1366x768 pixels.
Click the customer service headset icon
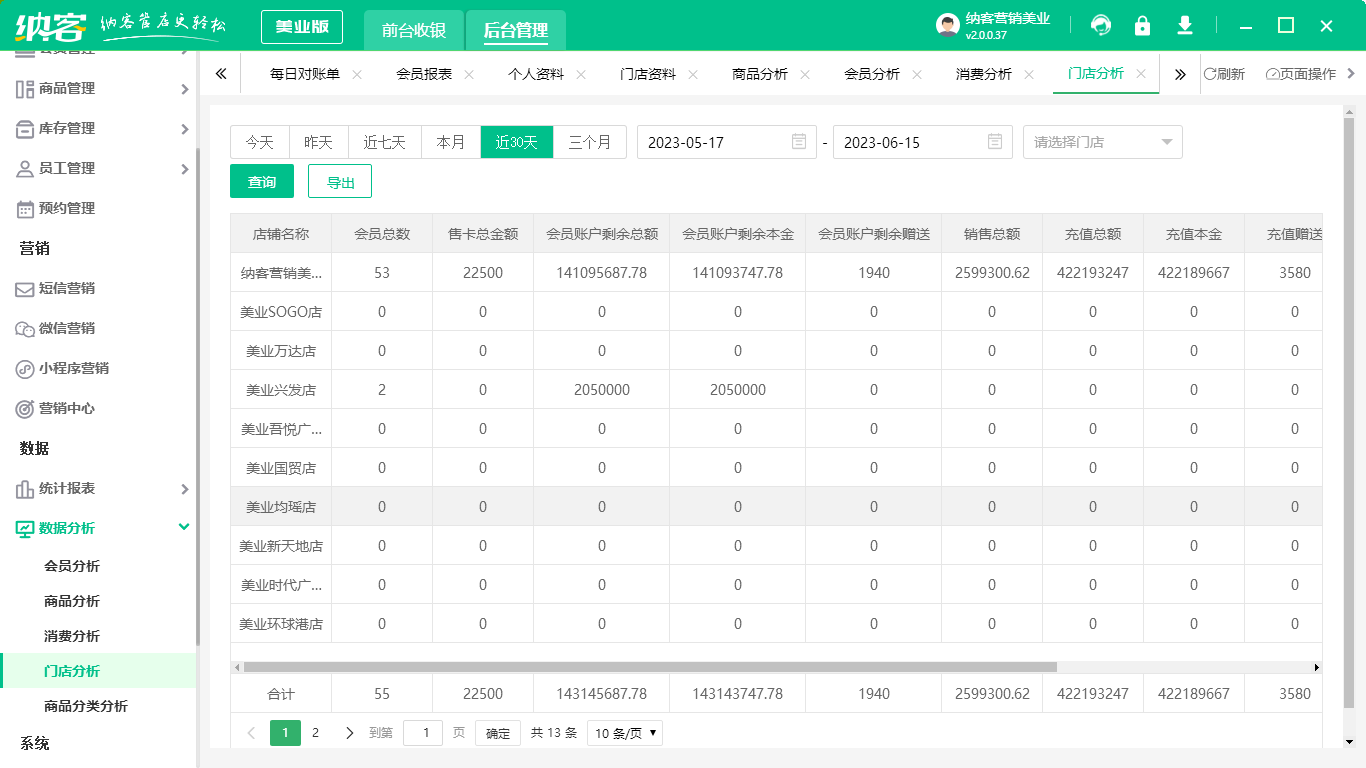[x=1101, y=26]
